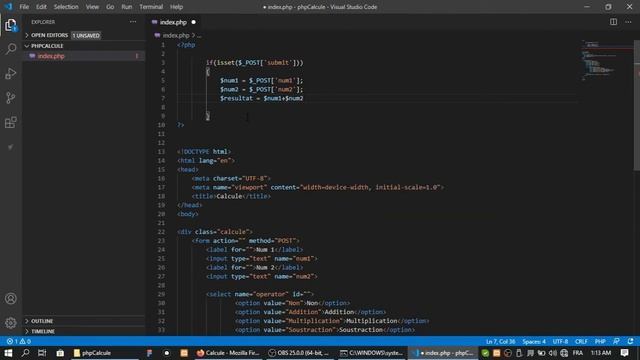Open Task View on the taskbar

tap(42, 353)
